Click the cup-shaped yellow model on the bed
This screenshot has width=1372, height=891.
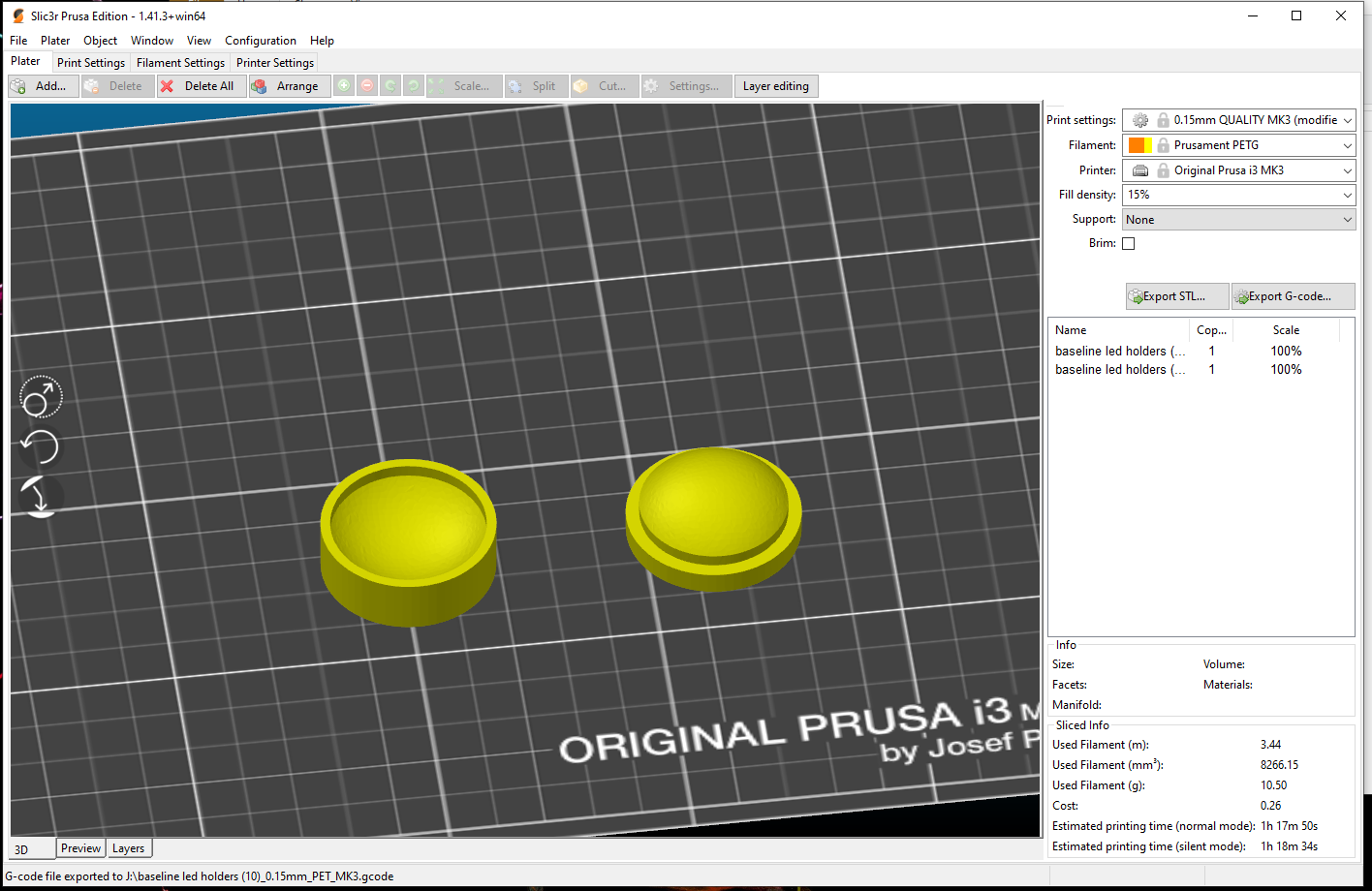coord(408,542)
